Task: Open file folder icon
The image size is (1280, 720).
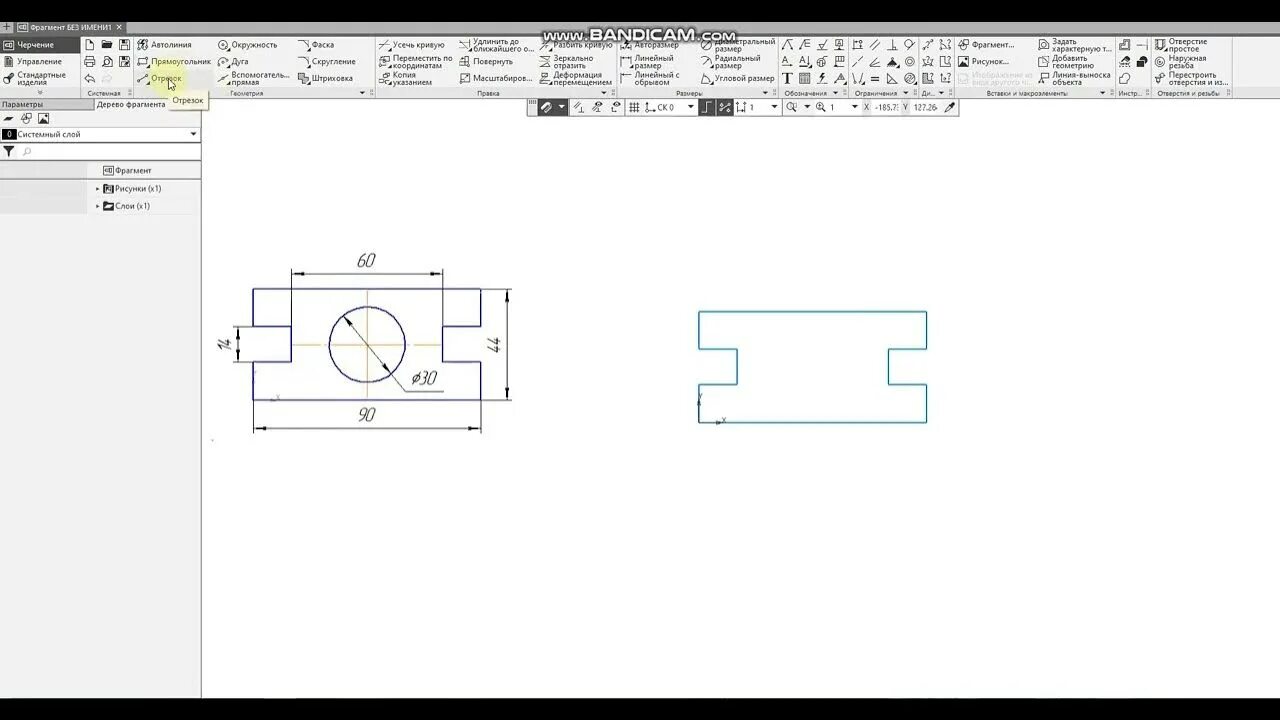Action: click(x=107, y=45)
